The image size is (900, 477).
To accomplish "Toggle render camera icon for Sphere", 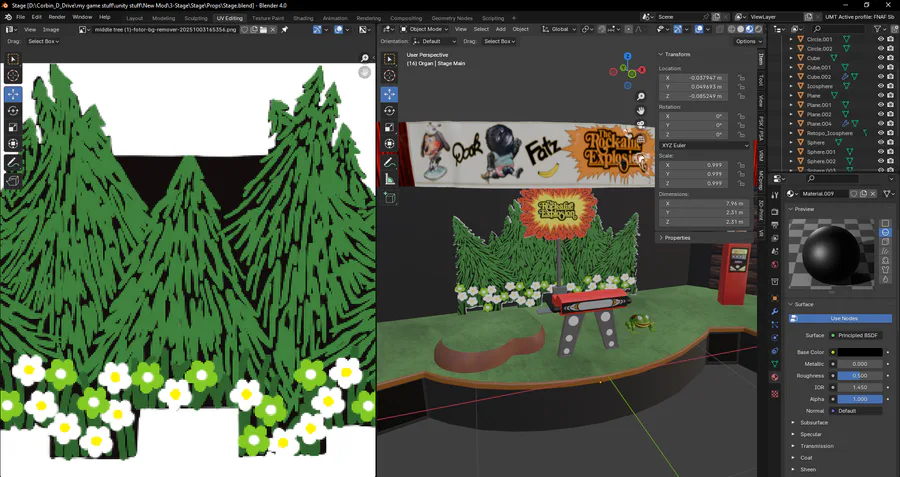I will click(890, 142).
